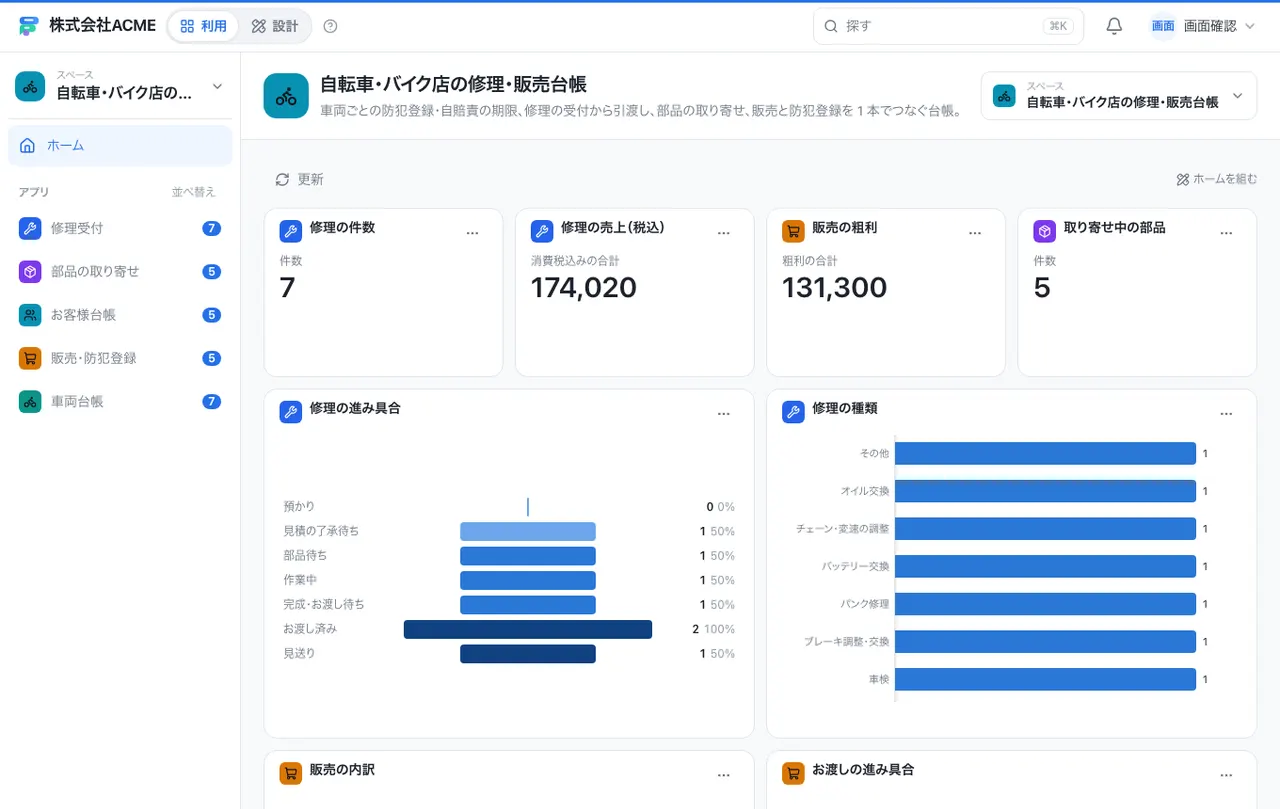The height and width of the screenshot is (809, 1280).
Task: Click the 部品待ち stage label
Action: tap(305, 555)
